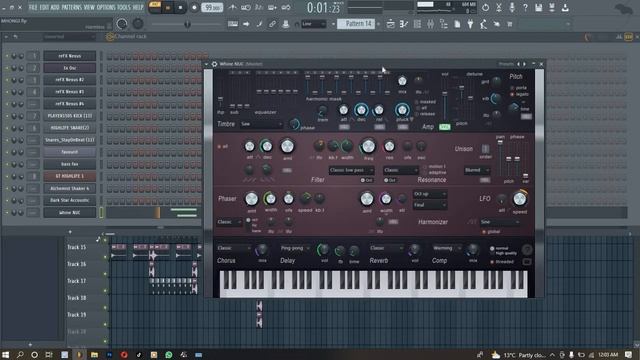
Task: Select the Track 17 label in playlist
Action: click(x=77, y=281)
